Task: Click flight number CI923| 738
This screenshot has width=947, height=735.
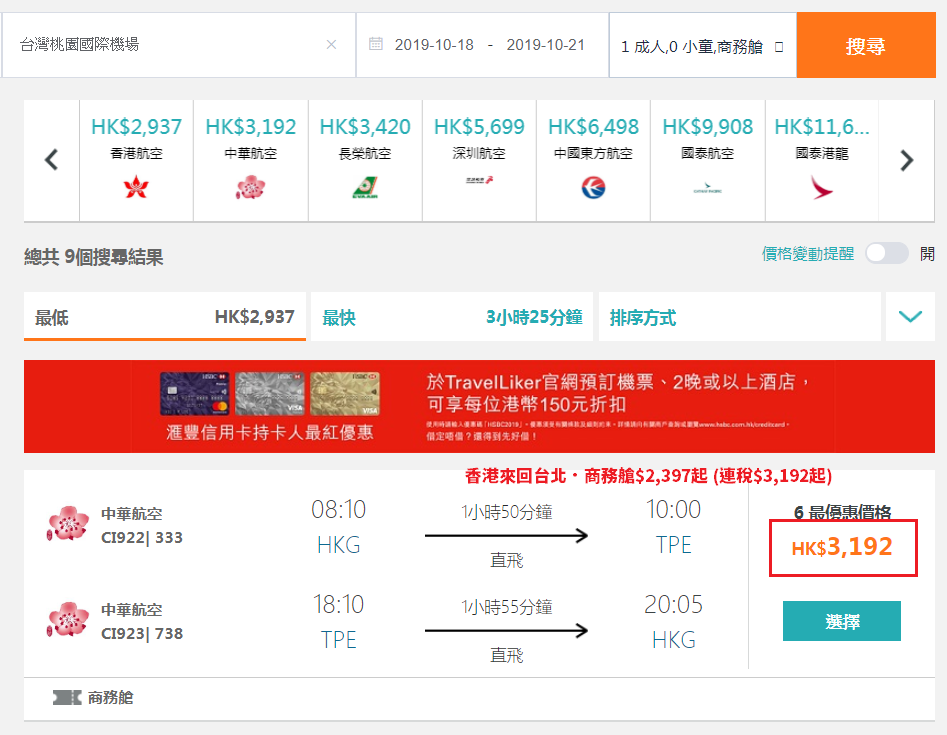Action: [142, 634]
